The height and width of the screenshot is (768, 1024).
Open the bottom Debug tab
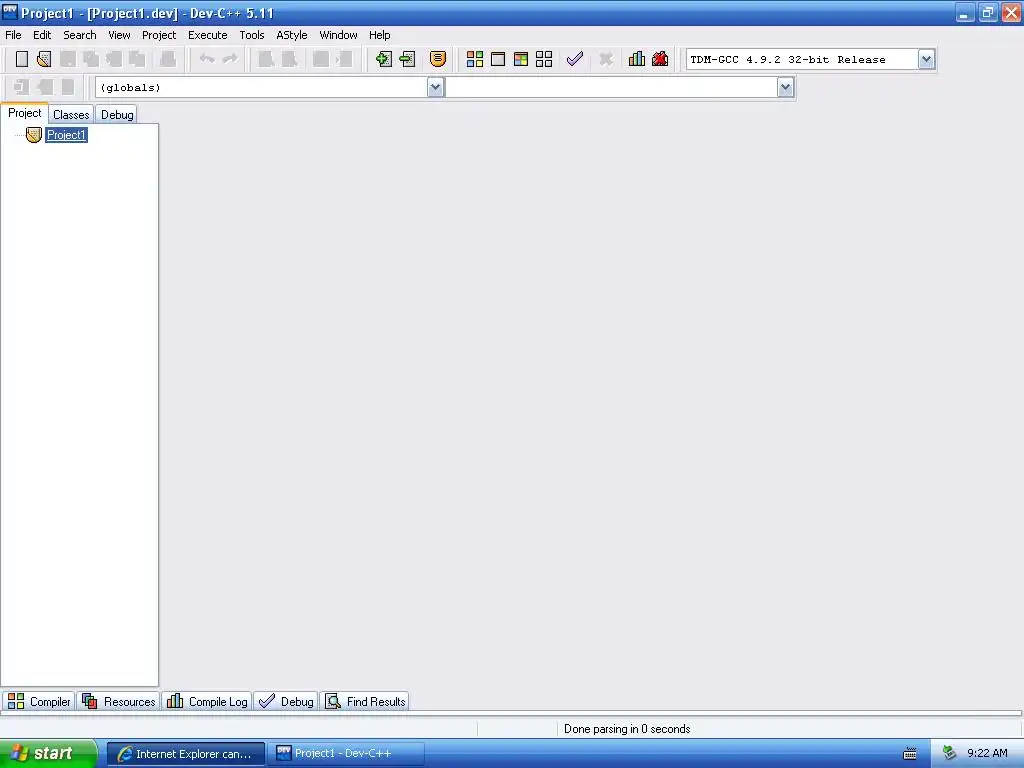tap(286, 701)
